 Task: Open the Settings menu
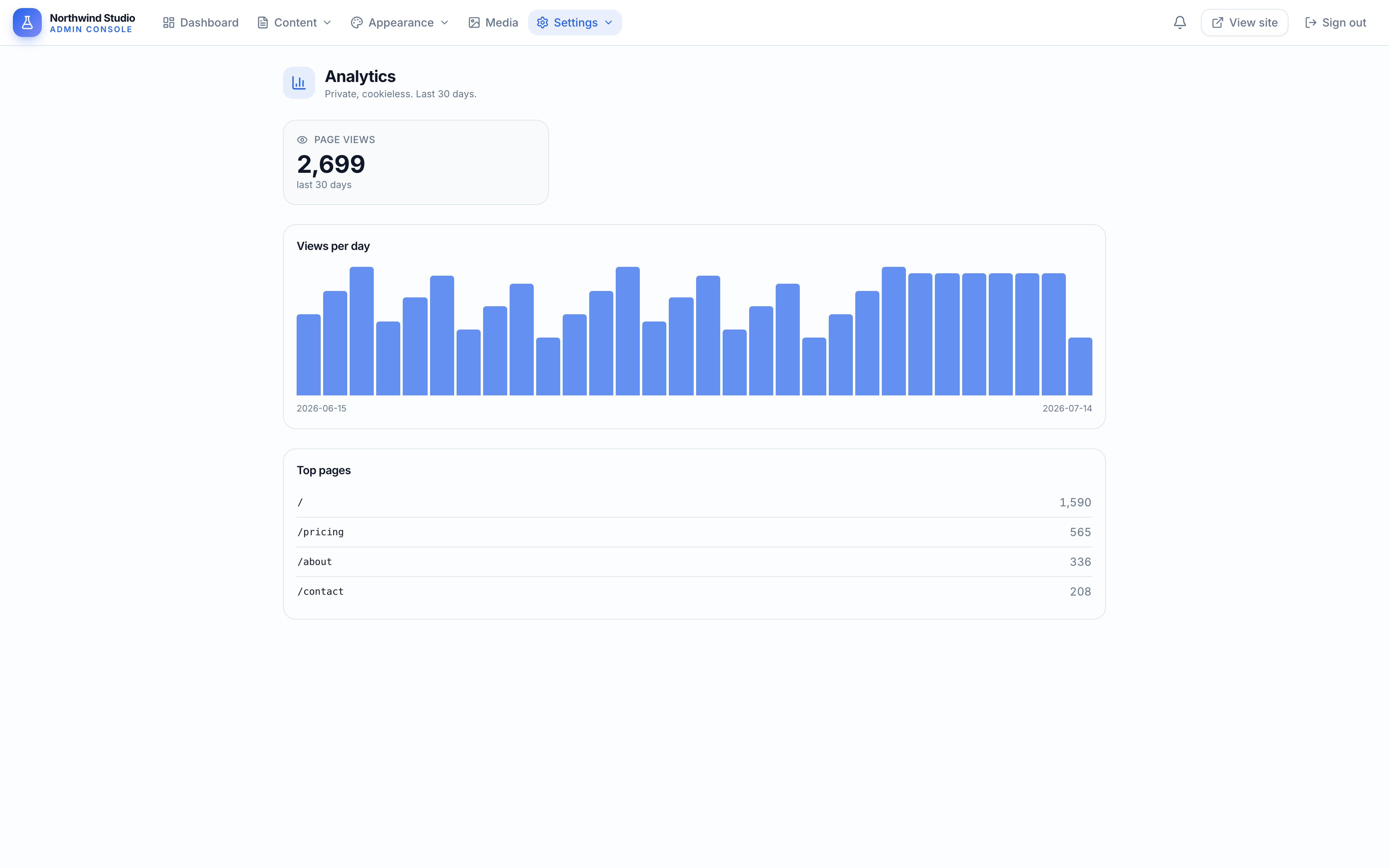[x=575, y=23]
